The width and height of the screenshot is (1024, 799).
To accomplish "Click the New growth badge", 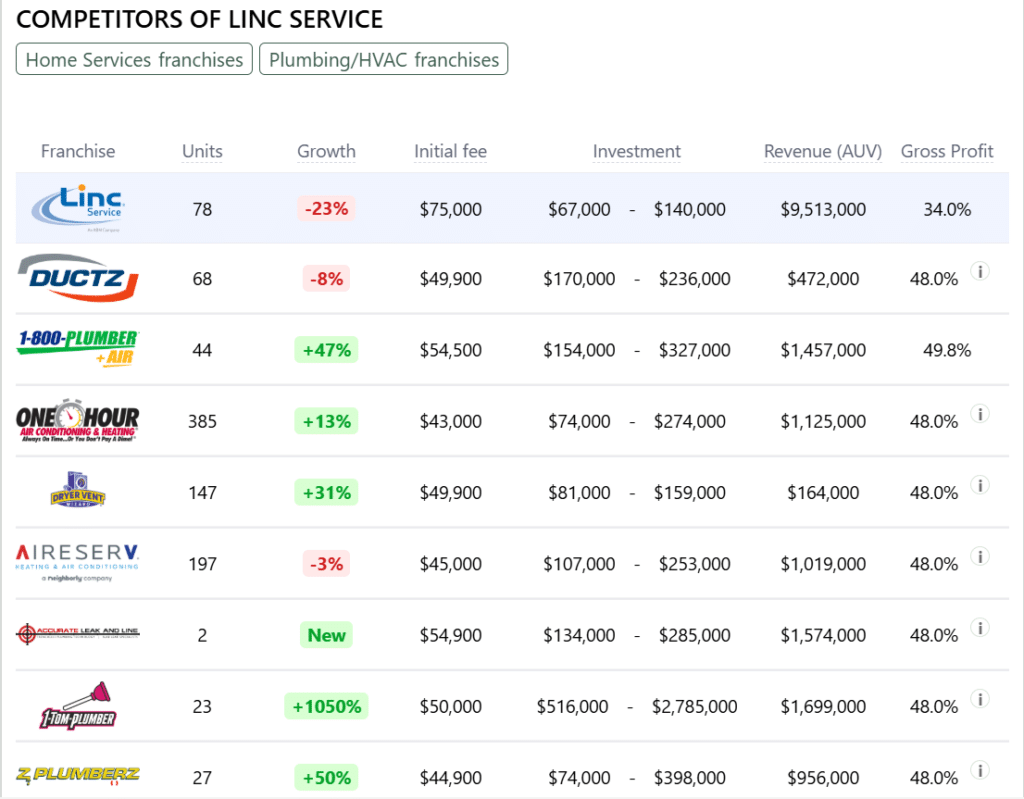I will (x=327, y=635).
